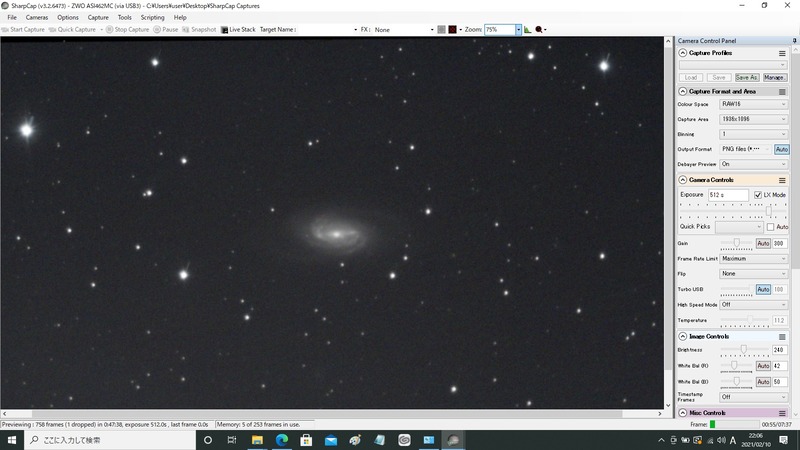Toggle Auto for Output Format
Image resolution: width=800 pixels, height=450 pixels.
tap(782, 149)
